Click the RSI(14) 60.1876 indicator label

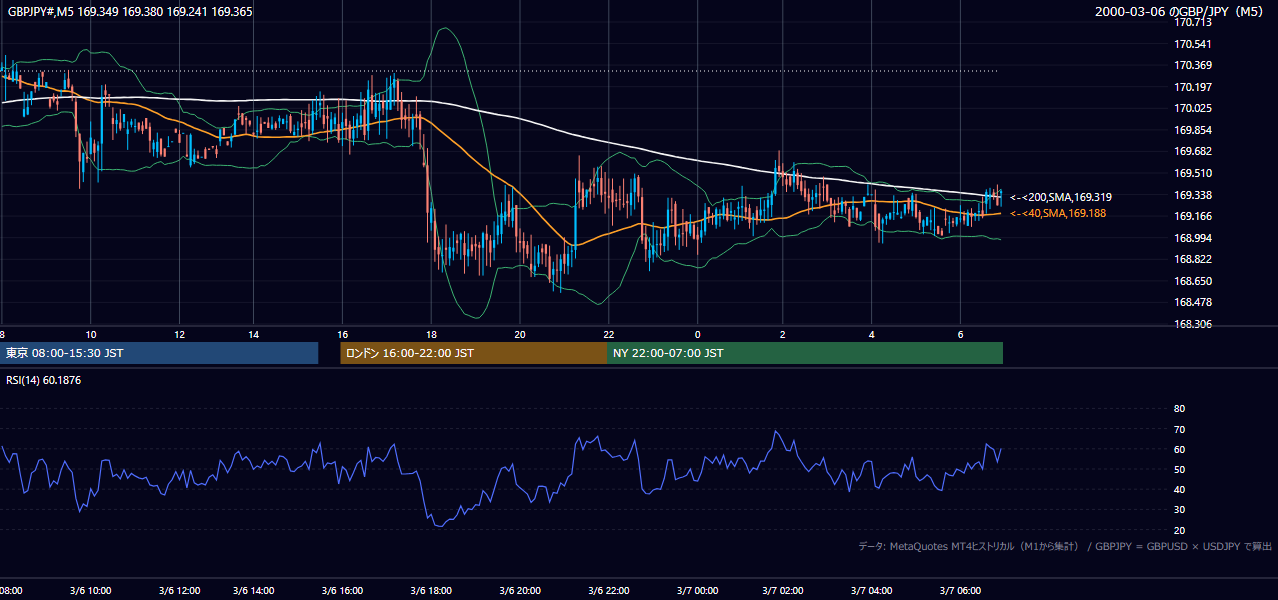pyautogui.click(x=45, y=380)
